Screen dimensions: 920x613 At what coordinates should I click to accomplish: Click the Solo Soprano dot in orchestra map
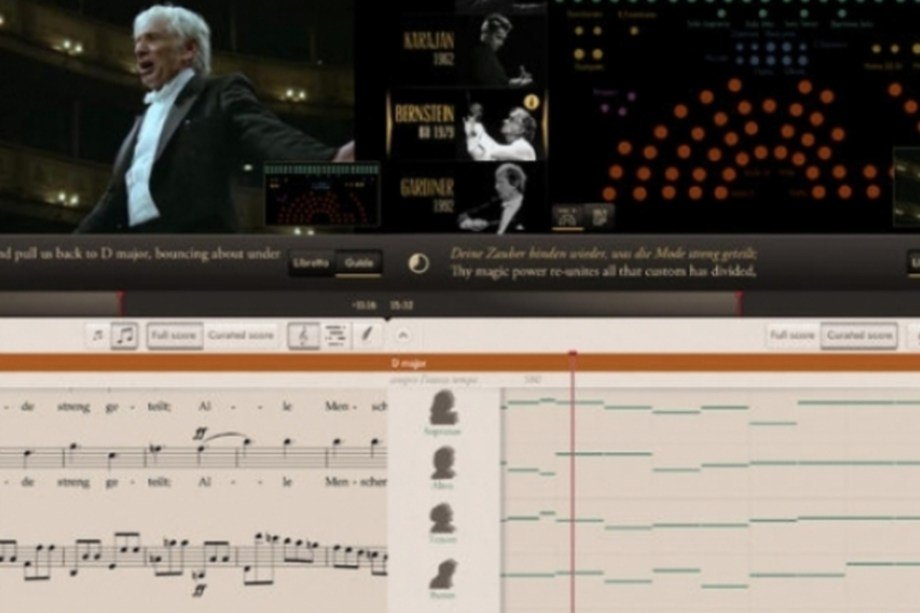(722, 13)
